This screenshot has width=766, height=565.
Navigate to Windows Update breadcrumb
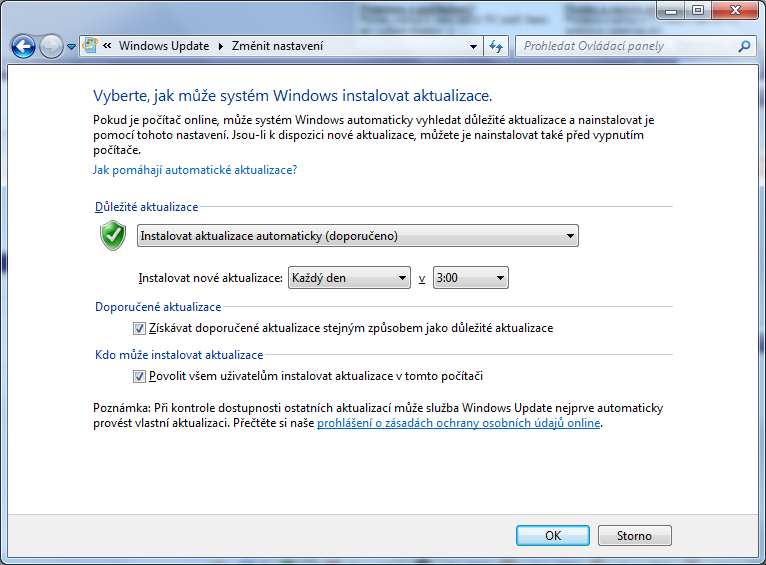(164, 46)
